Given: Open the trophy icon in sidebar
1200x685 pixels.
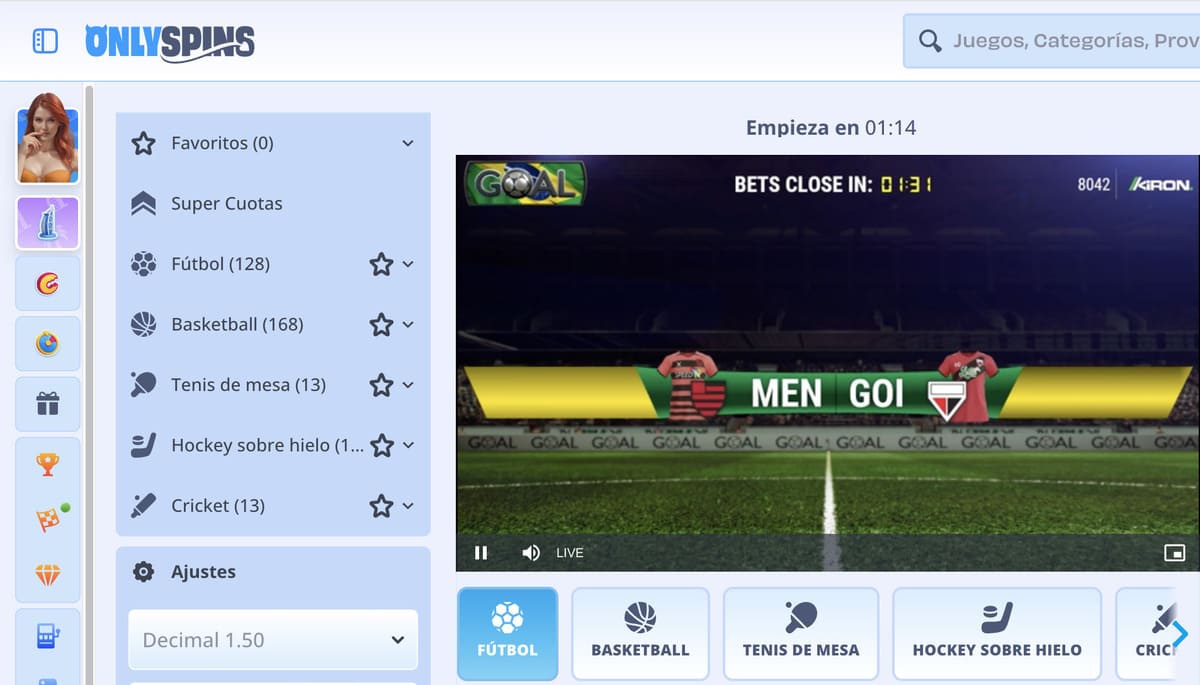Looking at the screenshot, I should coord(47,464).
